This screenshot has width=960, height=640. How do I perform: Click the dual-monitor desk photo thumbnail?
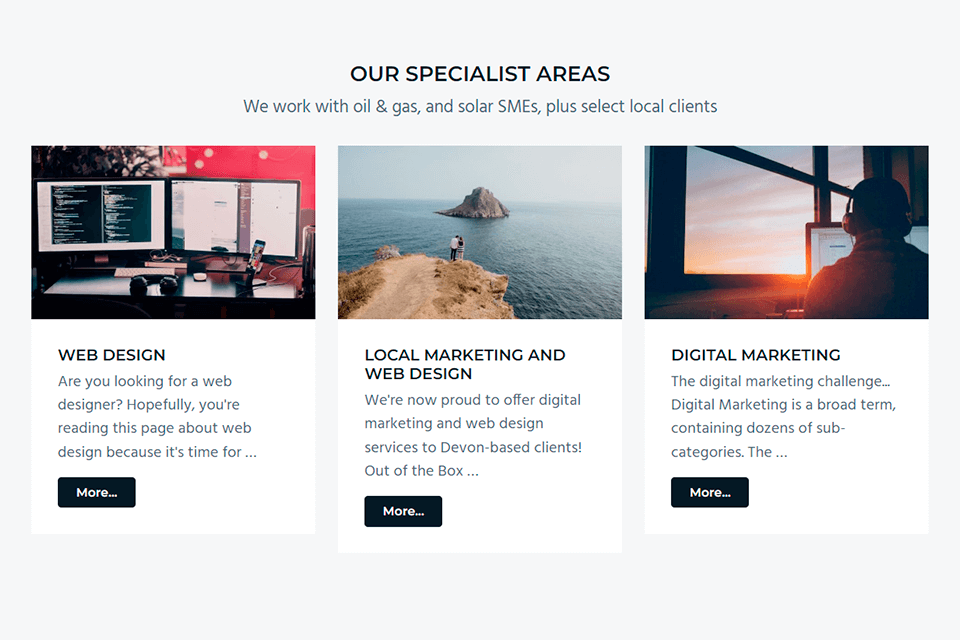pos(173,232)
